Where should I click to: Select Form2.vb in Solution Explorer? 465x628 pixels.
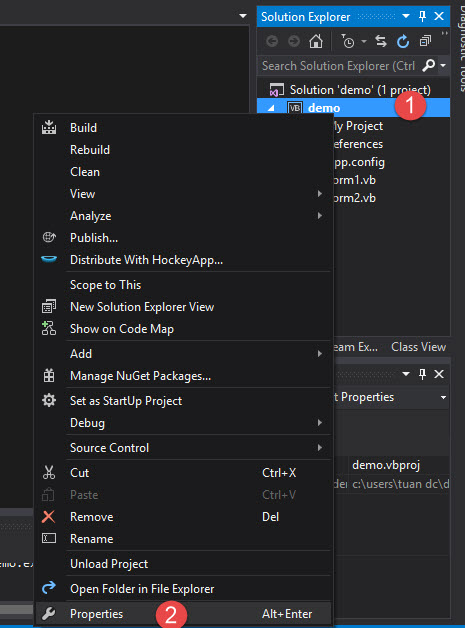(x=354, y=198)
